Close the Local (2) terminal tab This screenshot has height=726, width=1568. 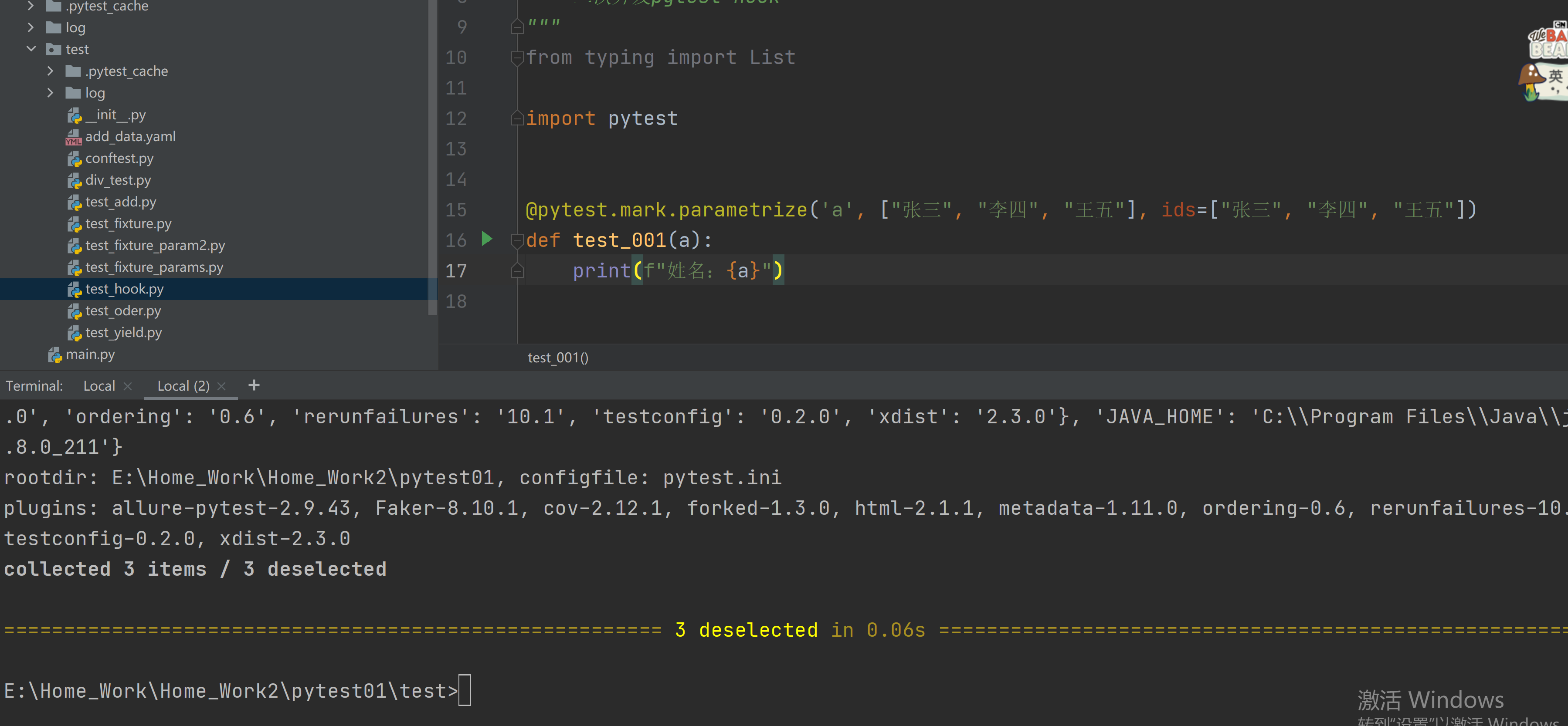pos(221,386)
